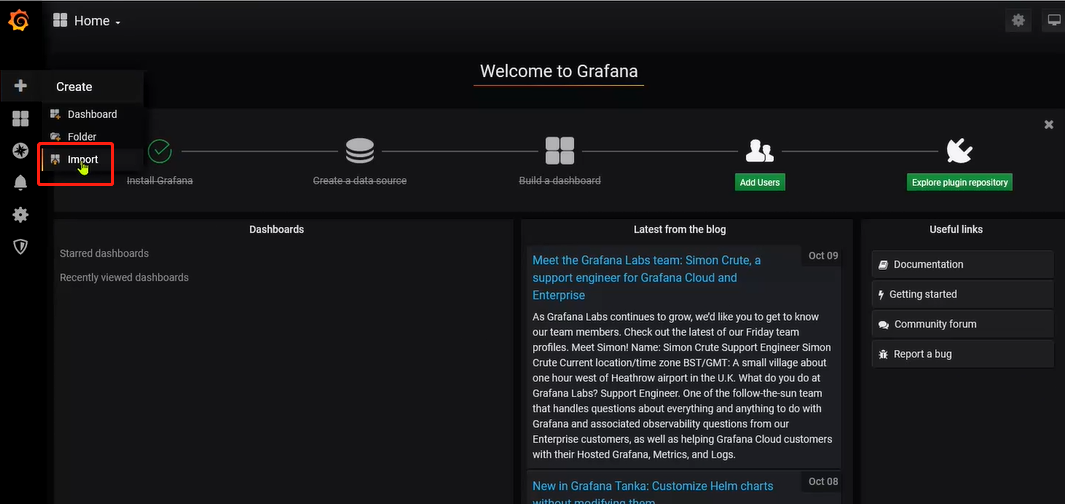Open the Community forum link
The image size is (1065, 504).
962,324
